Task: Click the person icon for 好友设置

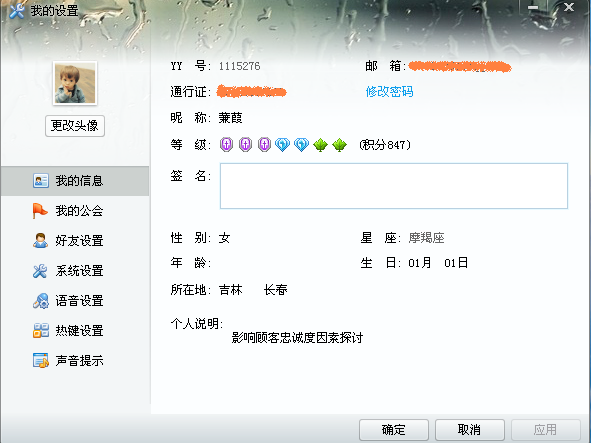Action: coord(40,241)
